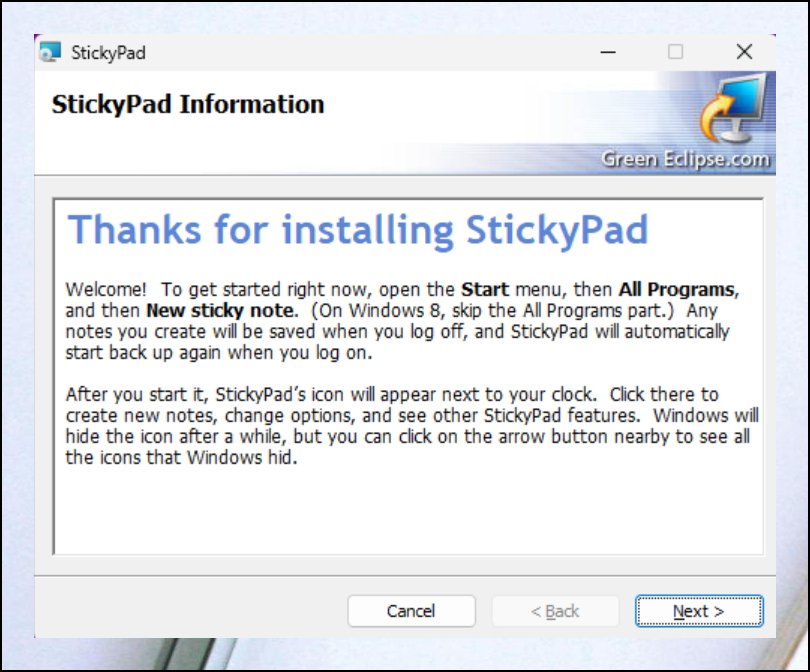Click the 'StickyPad' window title text
Viewport: 810px width, 672px height.
click(x=108, y=53)
